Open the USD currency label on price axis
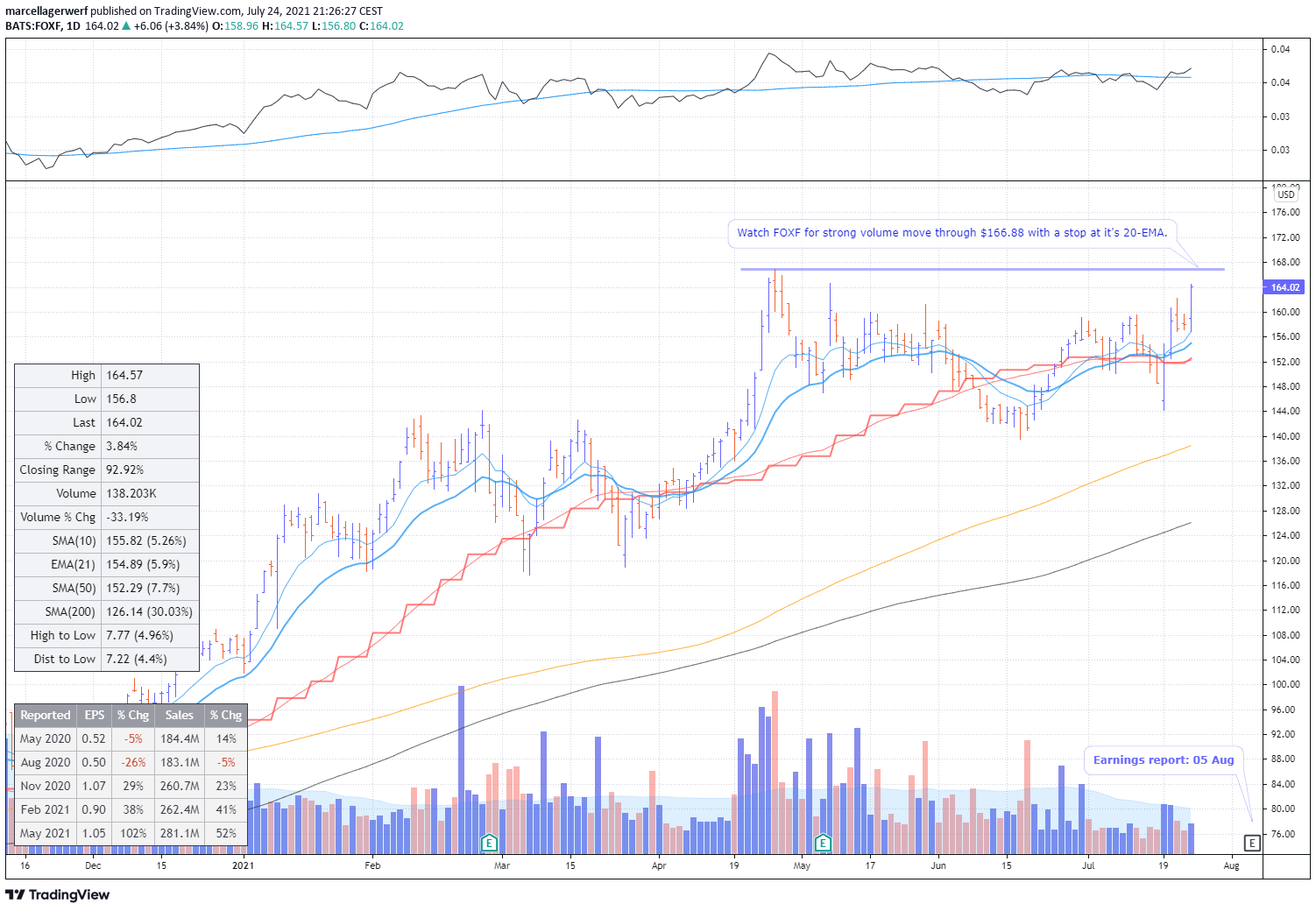This screenshot has height=911, width=1316. click(1286, 194)
